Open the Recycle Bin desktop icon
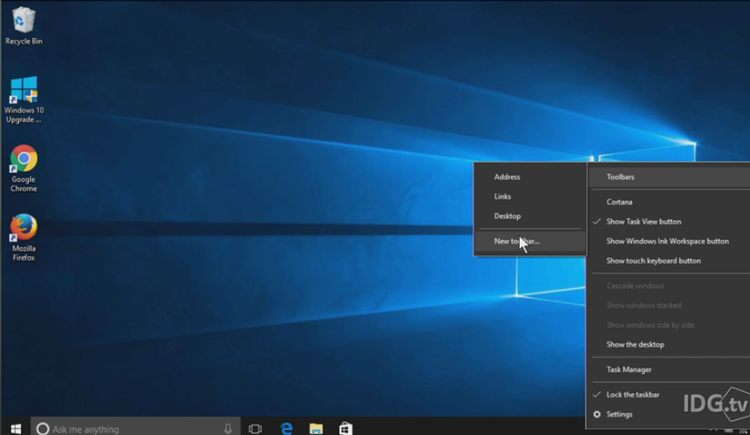 [23, 26]
